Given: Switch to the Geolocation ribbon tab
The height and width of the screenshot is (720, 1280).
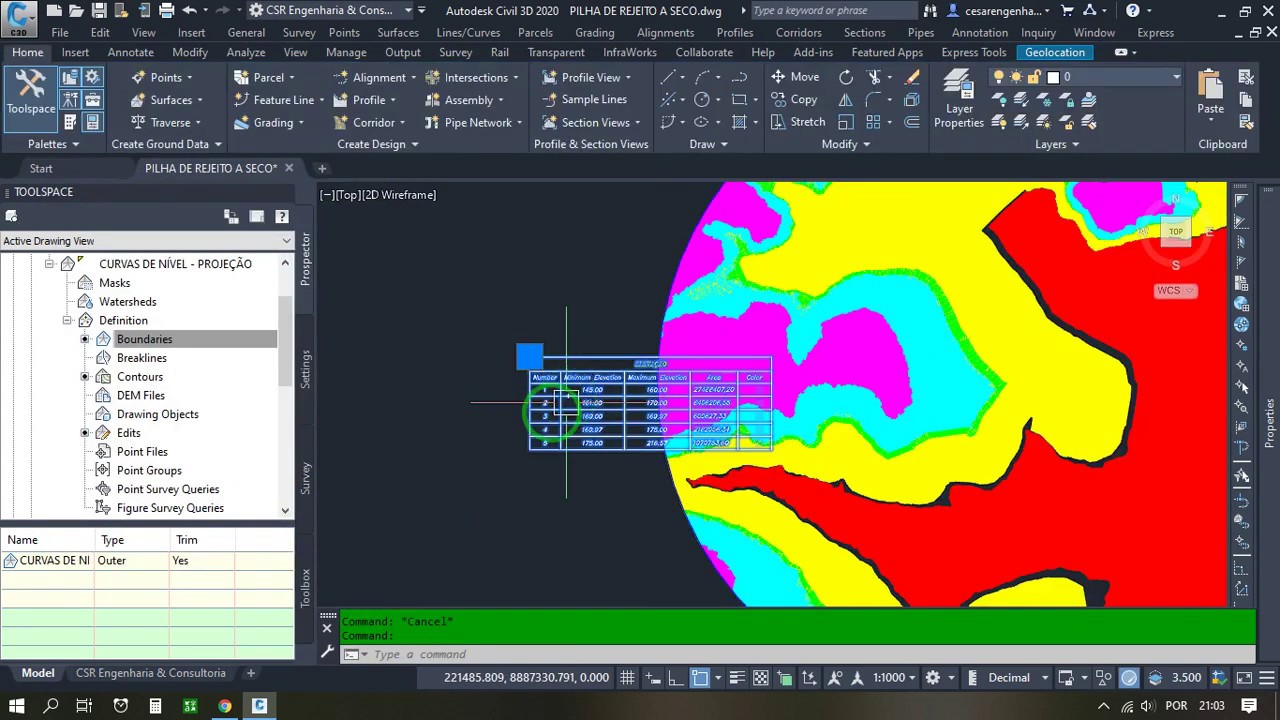Looking at the screenshot, I should pos(1055,52).
